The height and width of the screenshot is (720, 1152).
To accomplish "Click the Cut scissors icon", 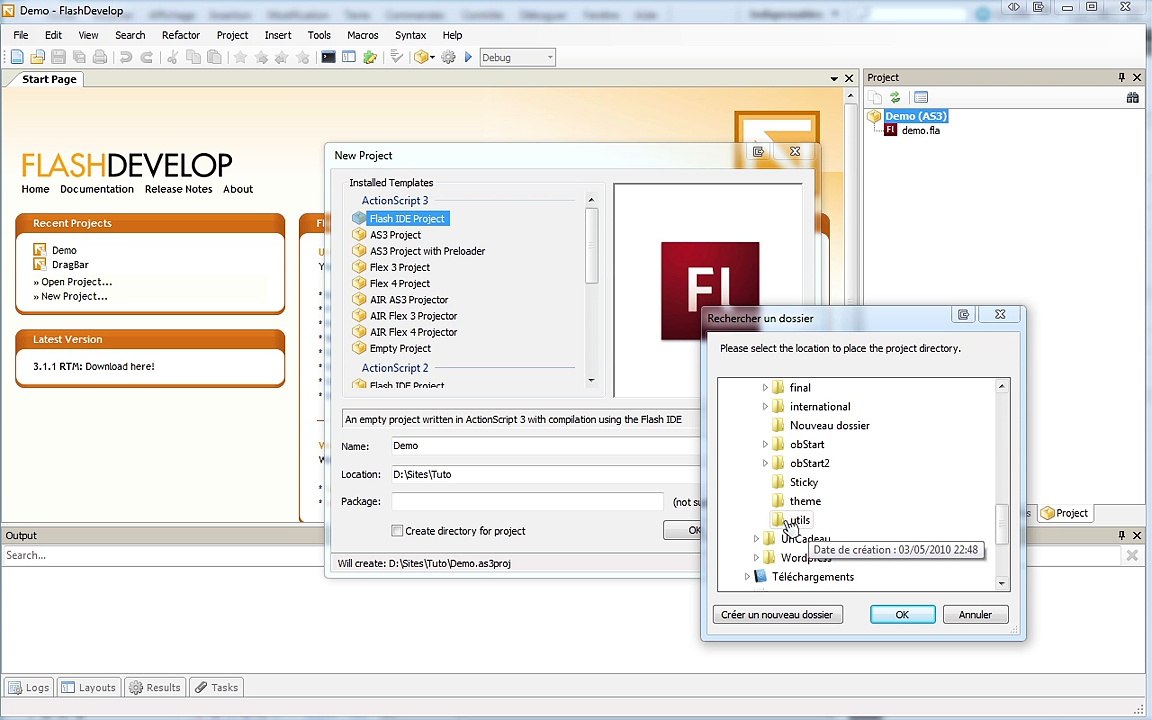I will [173, 57].
